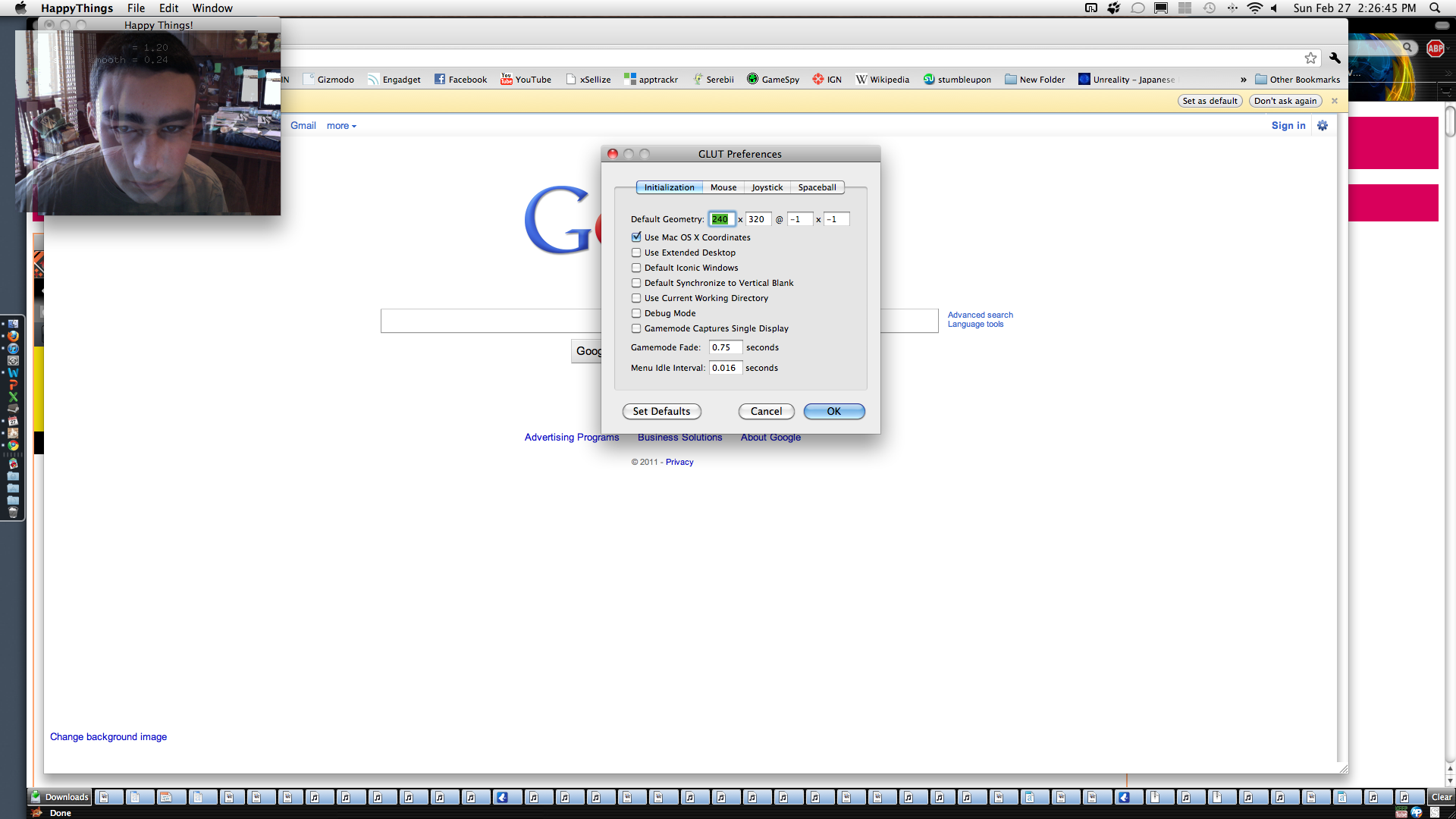Viewport: 1456px width, 819px height.
Task: Open the YouTube bookmark
Action: click(x=526, y=80)
